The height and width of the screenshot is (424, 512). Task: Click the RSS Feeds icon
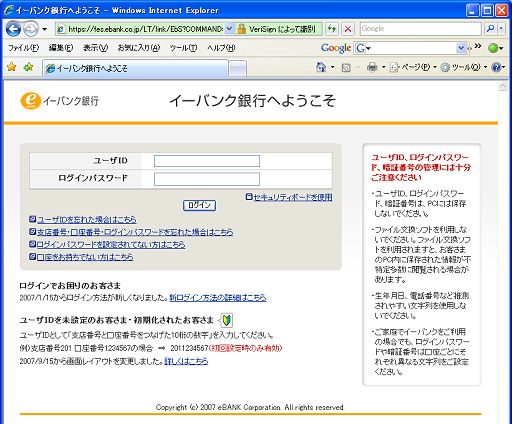tap(346, 68)
